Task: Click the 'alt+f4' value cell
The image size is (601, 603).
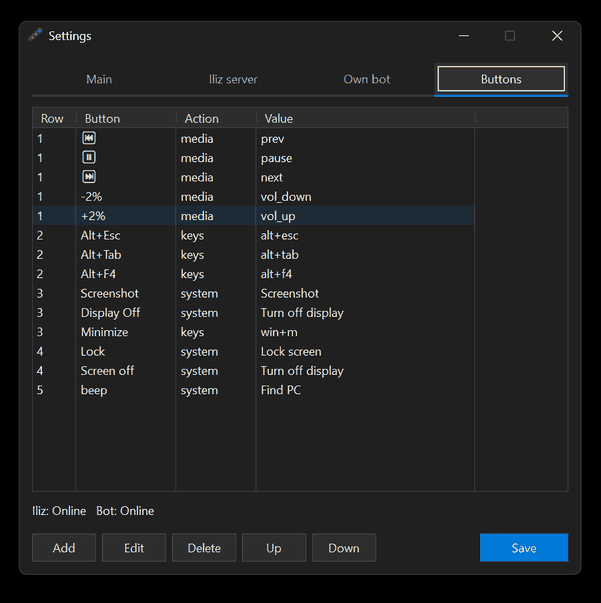Action: tap(276, 274)
